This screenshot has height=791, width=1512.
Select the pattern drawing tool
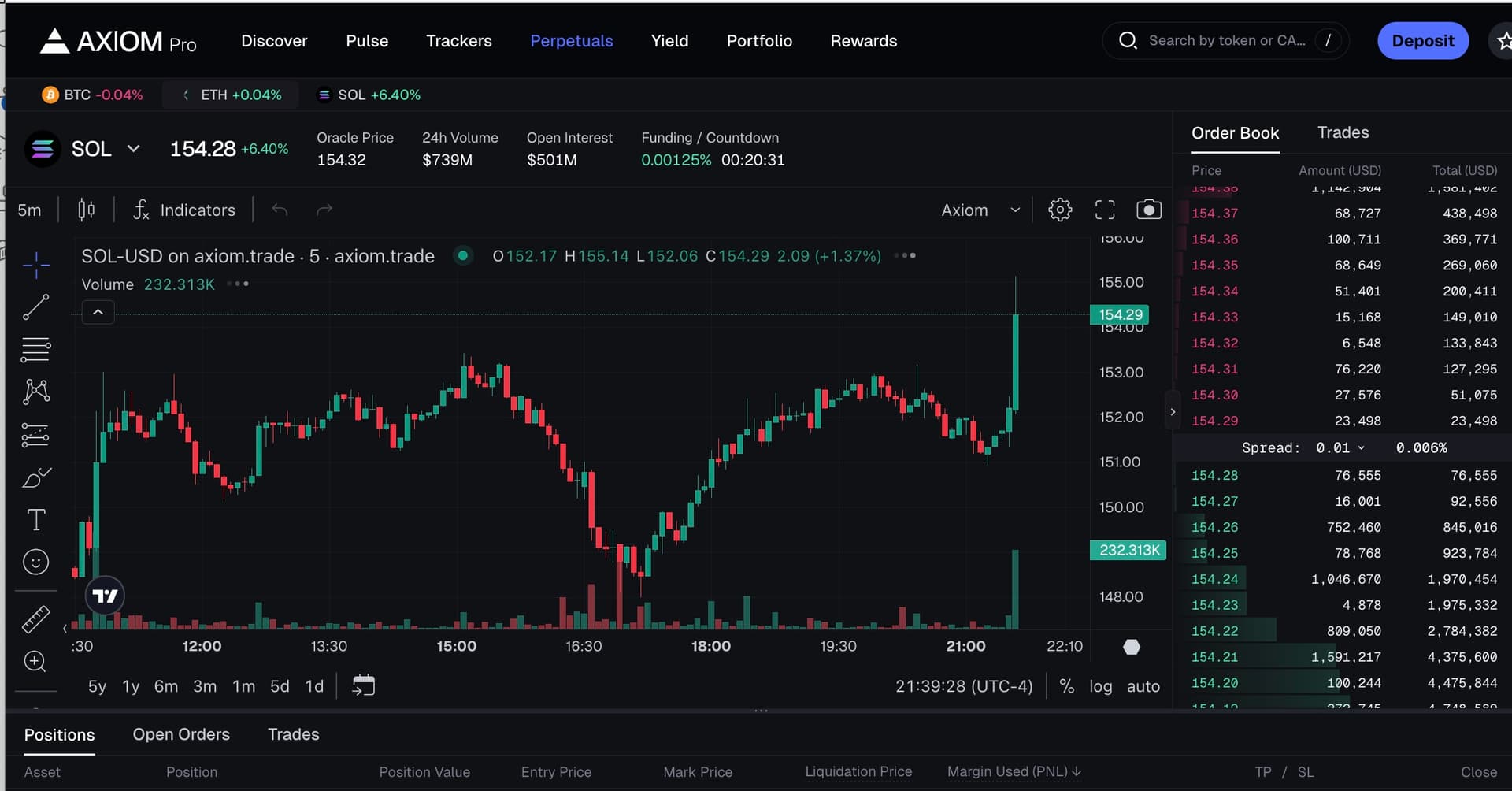tap(36, 392)
